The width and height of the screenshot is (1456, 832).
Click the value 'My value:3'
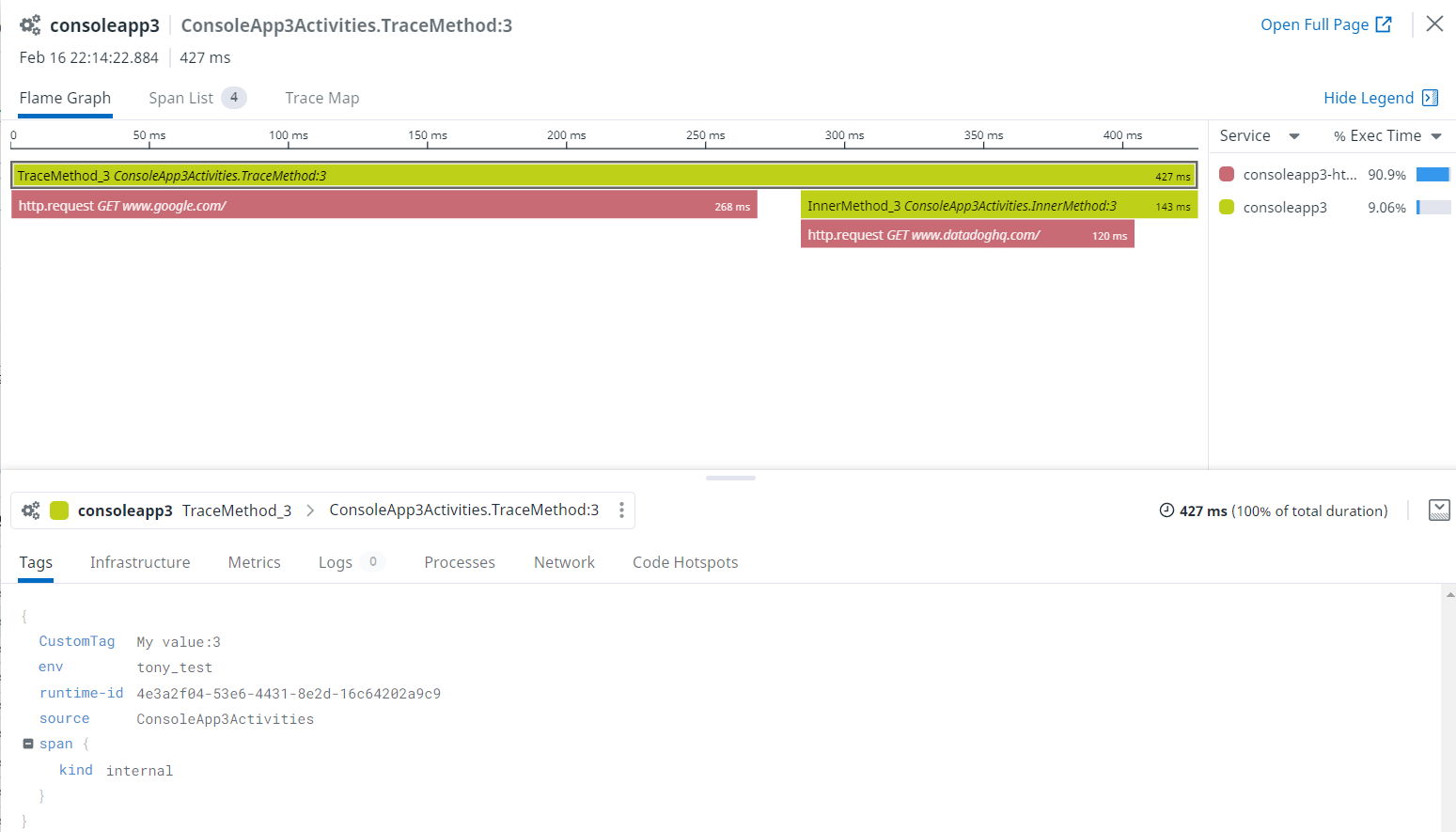tap(179, 642)
